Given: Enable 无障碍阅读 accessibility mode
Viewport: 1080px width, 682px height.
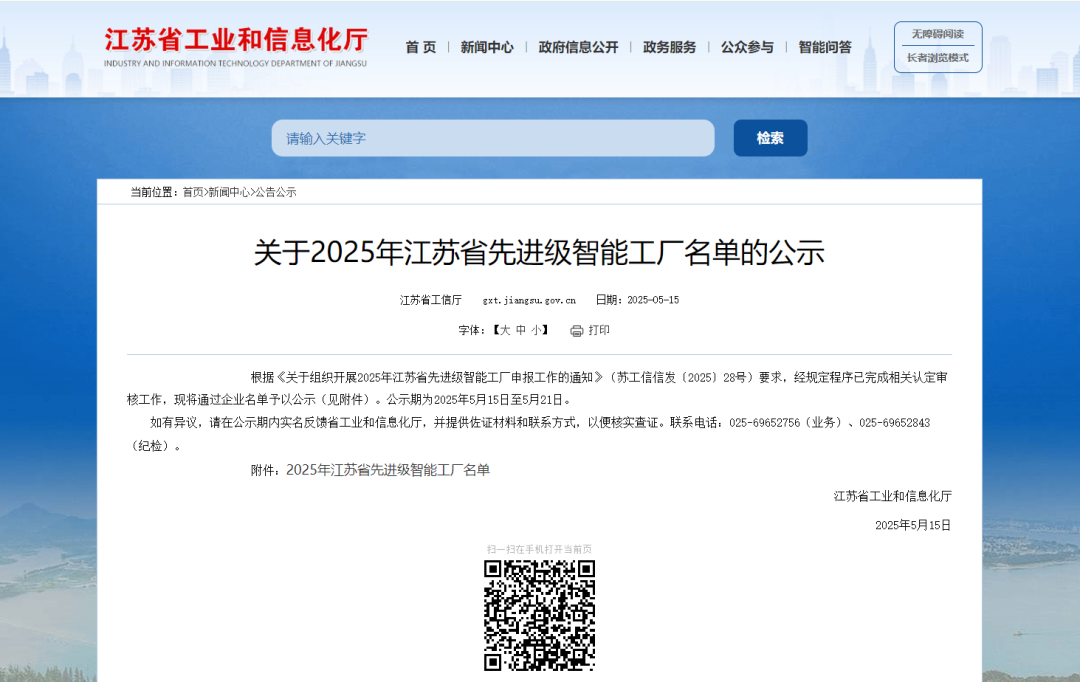Looking at the screenshot, I should (937, 34).
